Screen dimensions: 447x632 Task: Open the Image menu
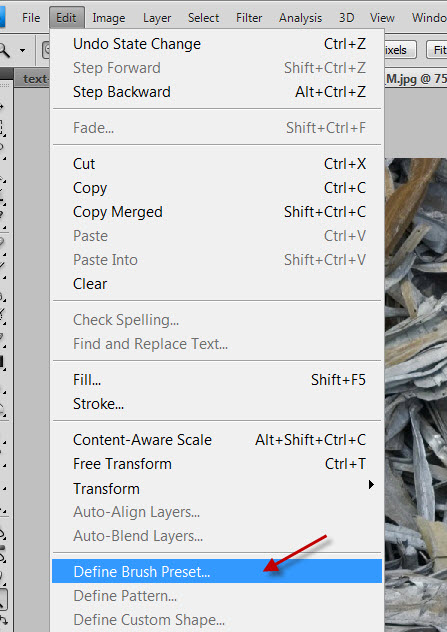(x=109, y=18)
